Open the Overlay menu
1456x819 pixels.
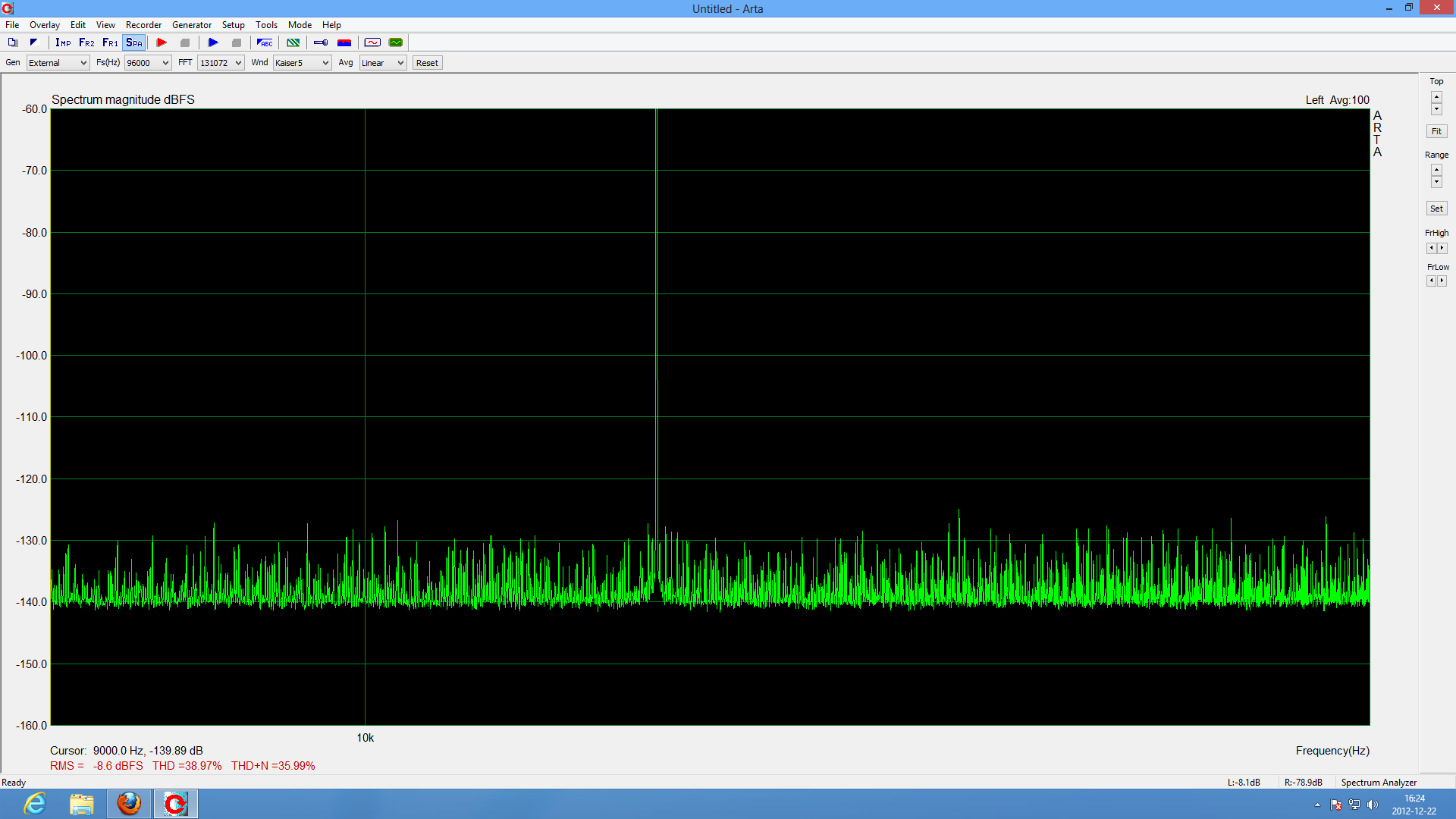tap(45, 24)
